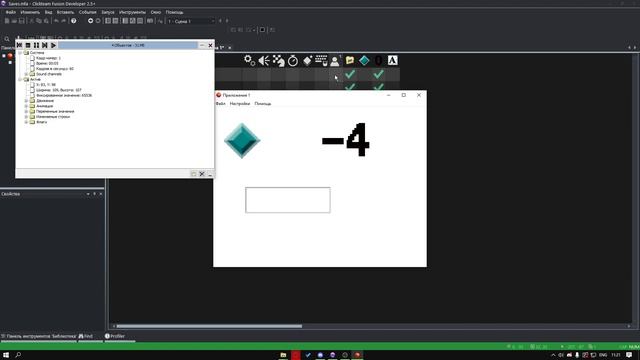Open the События menu

[87, 12]
